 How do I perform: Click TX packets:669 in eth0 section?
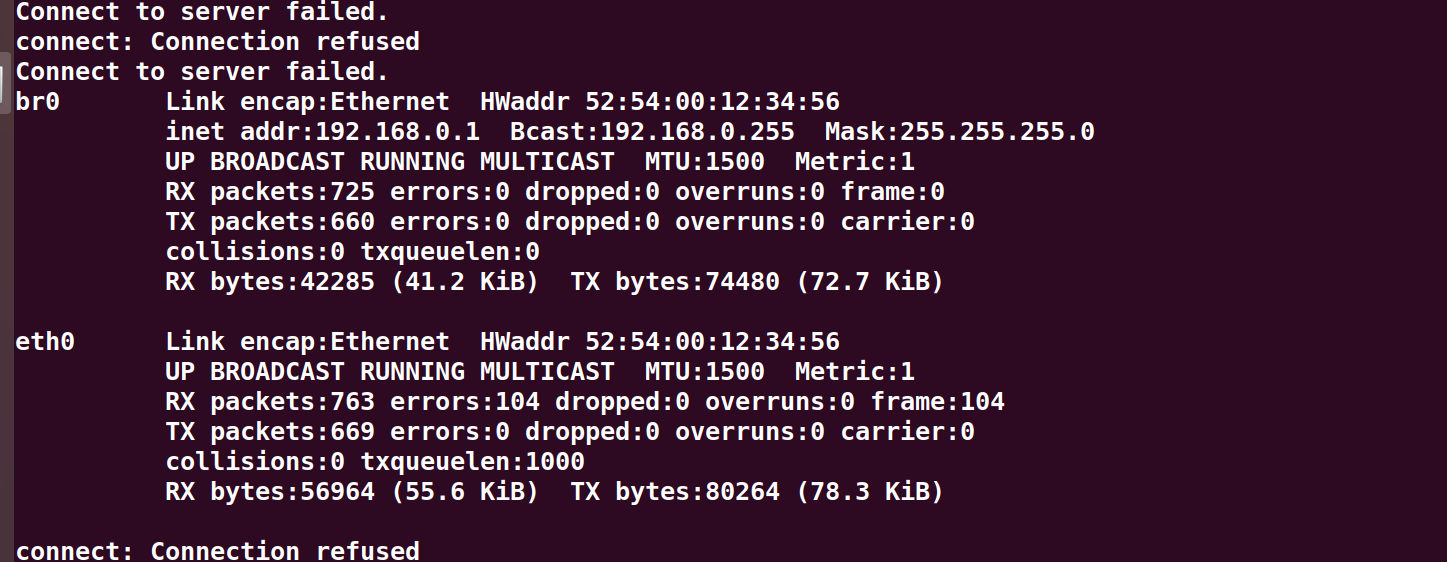(x=270, y=432)
